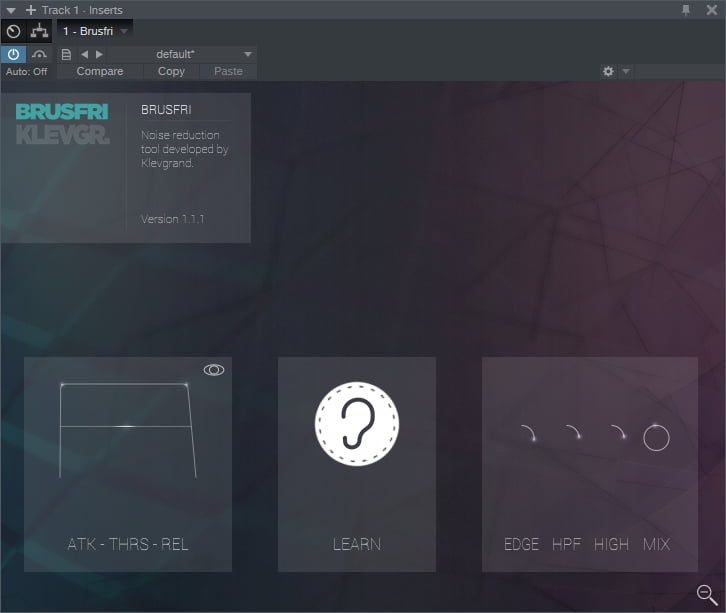726x613 pixels.
Task: Click the BRUSFRI title in info panel
Action: [x=166, y=110]
